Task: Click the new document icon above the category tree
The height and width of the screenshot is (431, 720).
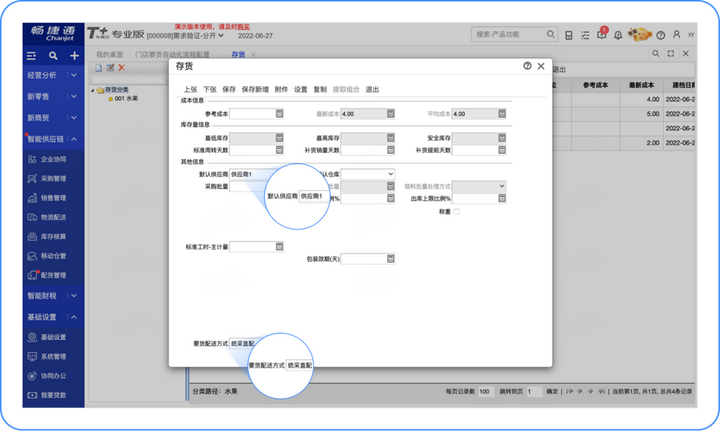Action: point(99,68)
